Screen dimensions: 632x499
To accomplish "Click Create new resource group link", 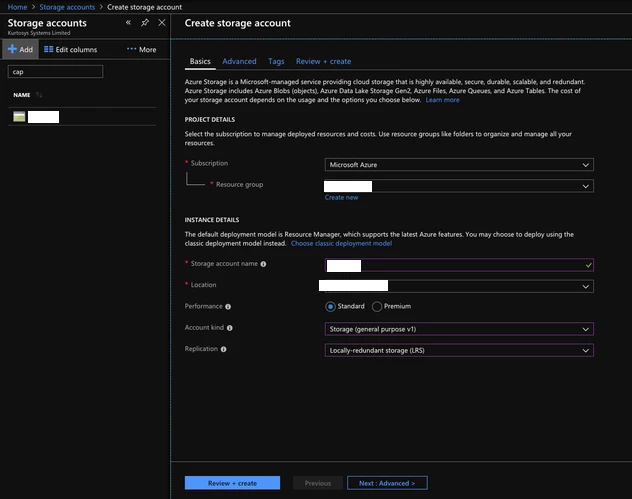I will point(341,198).
